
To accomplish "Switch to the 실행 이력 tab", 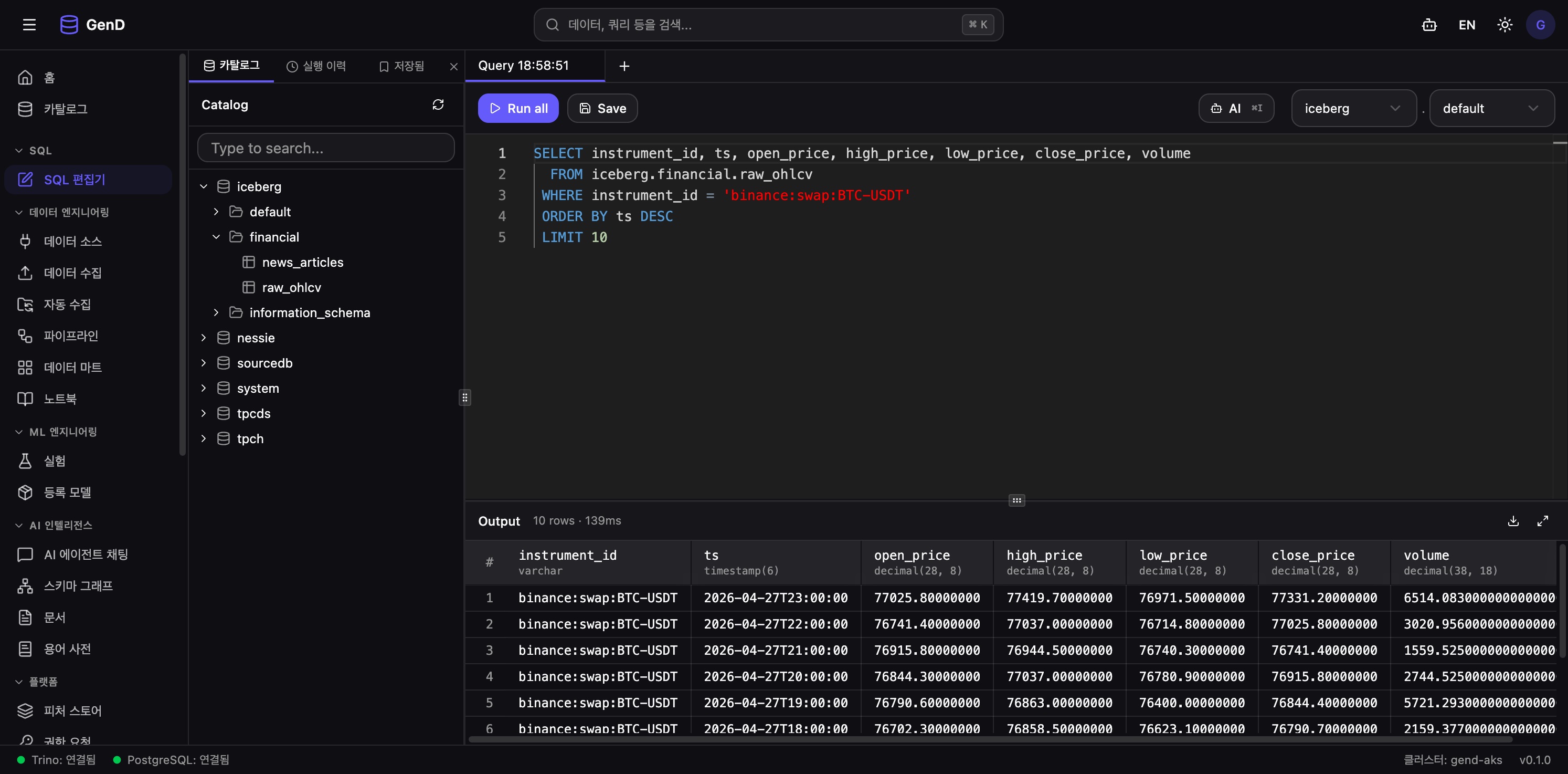I will (x=316, y=66).
